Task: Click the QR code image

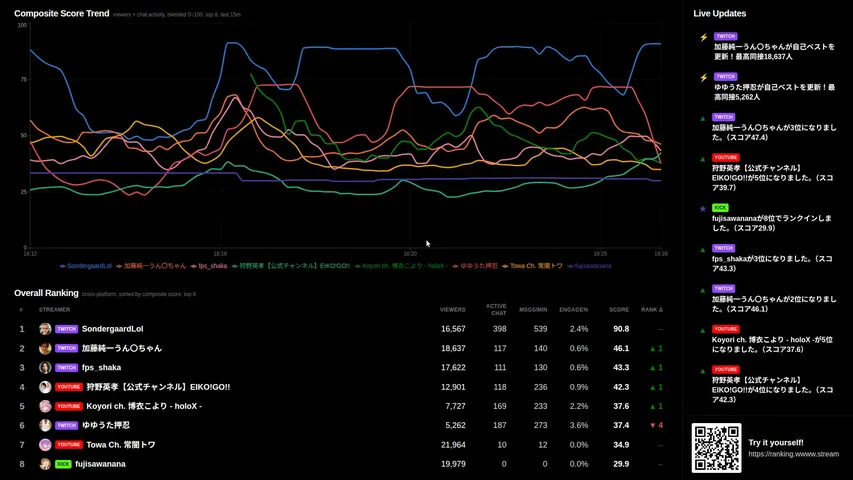Action: [716, 448]
